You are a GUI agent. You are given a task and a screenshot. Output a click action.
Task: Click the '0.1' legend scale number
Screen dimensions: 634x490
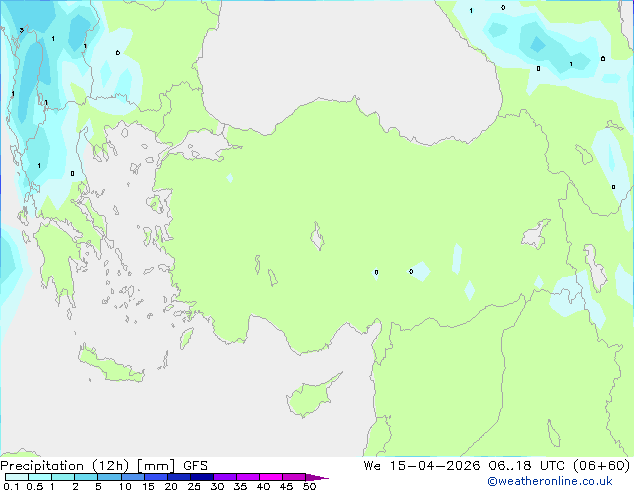[11, 486]
